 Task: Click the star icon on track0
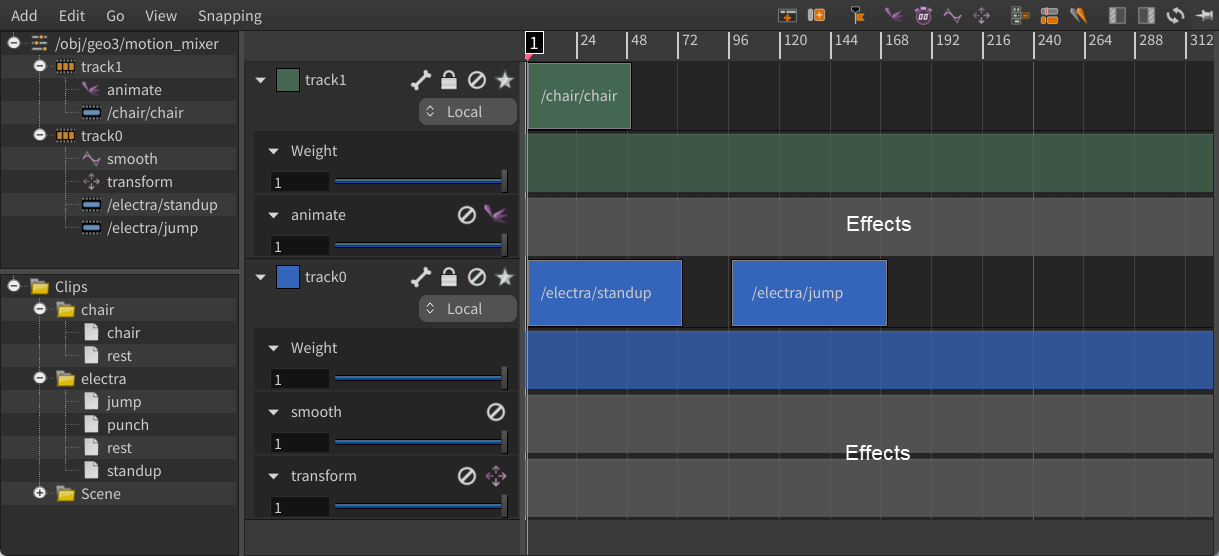505,277
